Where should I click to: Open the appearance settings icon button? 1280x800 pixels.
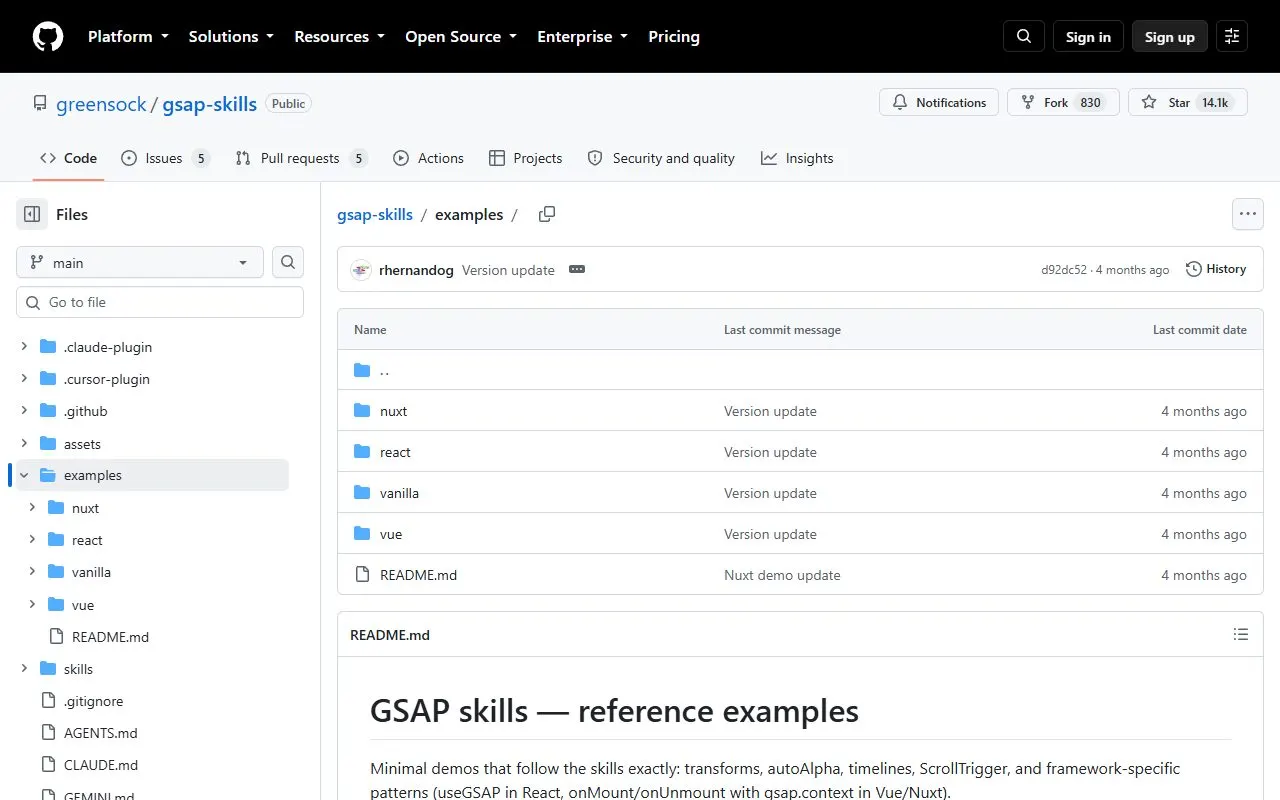click(1232, 37)
